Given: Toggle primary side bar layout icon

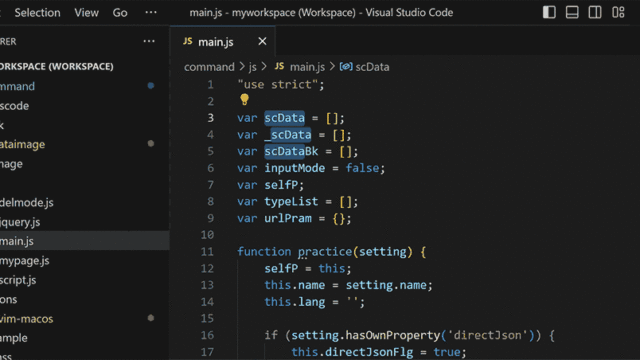Looking at the screenshot, I should tap(549, 12).
